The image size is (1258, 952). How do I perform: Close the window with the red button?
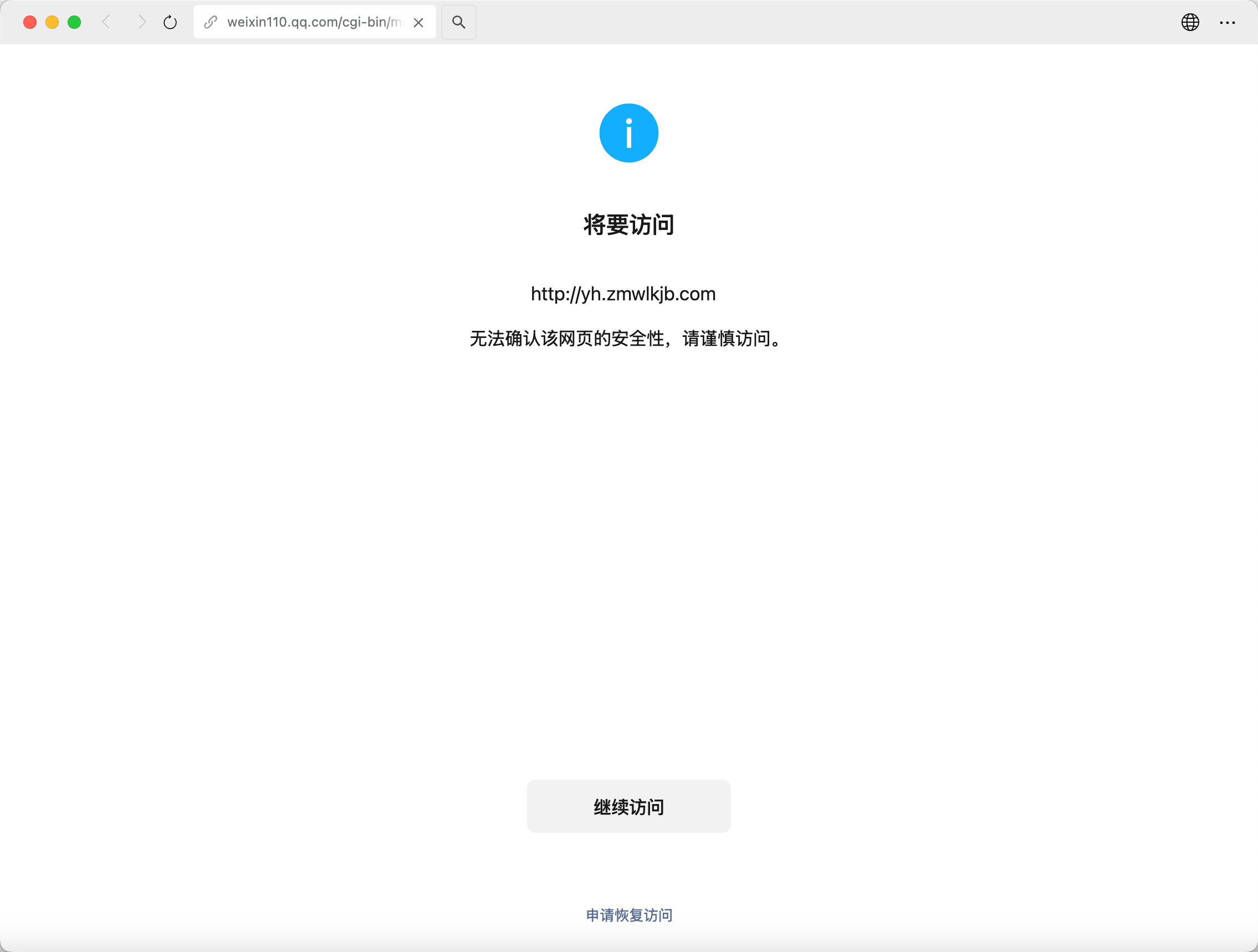(29, 22)
